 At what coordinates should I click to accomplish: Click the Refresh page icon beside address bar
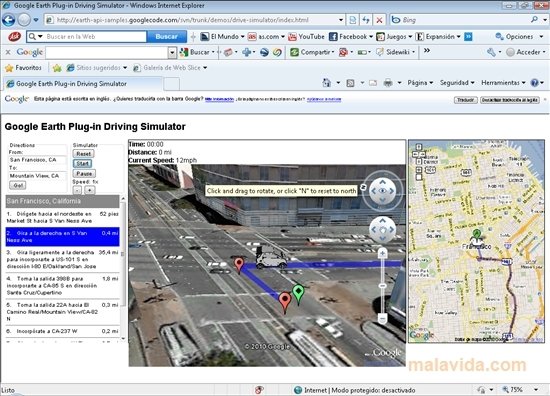tap(366, 20)
